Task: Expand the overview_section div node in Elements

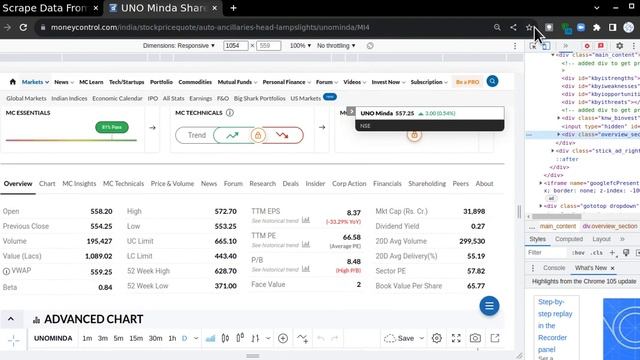Action: 559,134
